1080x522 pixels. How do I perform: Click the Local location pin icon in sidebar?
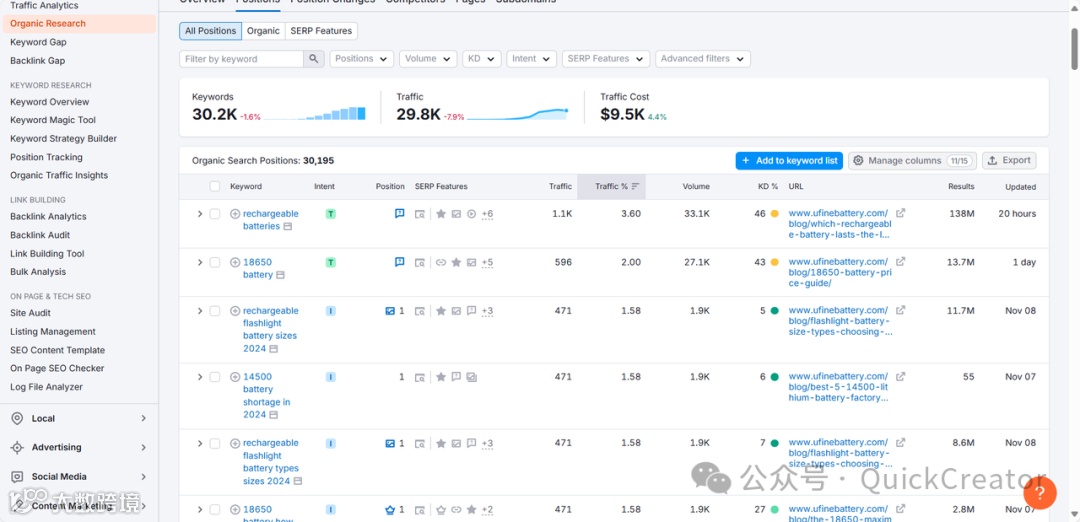(17, 419)
